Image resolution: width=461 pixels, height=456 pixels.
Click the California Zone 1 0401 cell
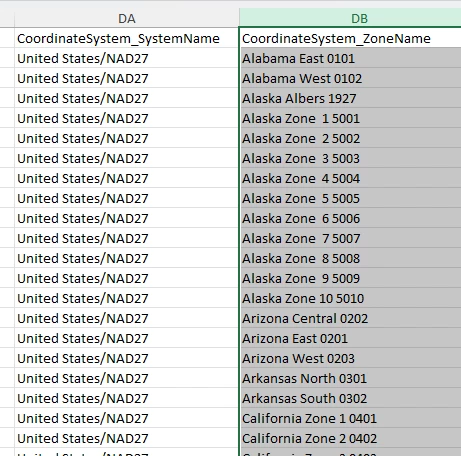350,418
